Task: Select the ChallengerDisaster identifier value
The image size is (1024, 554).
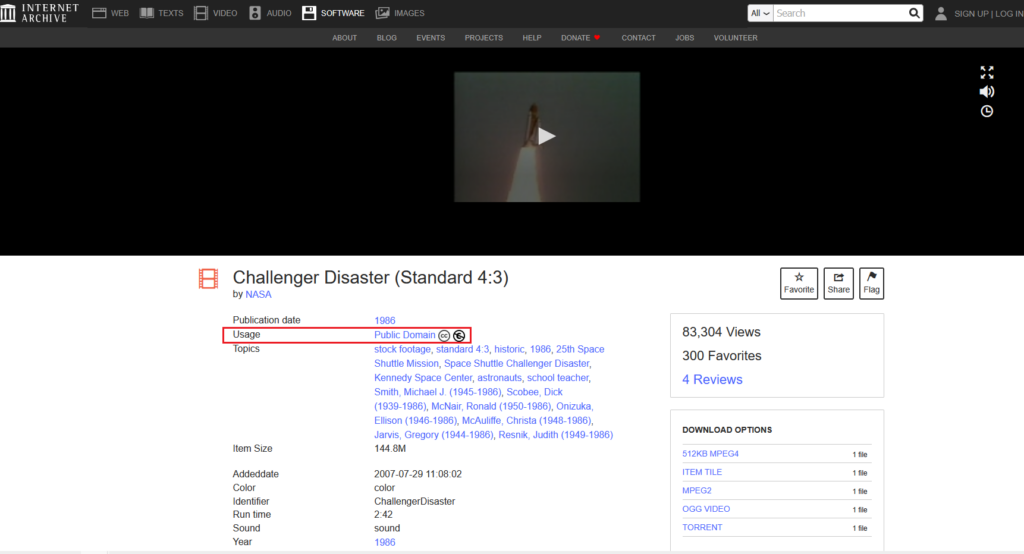Action: 414,502
